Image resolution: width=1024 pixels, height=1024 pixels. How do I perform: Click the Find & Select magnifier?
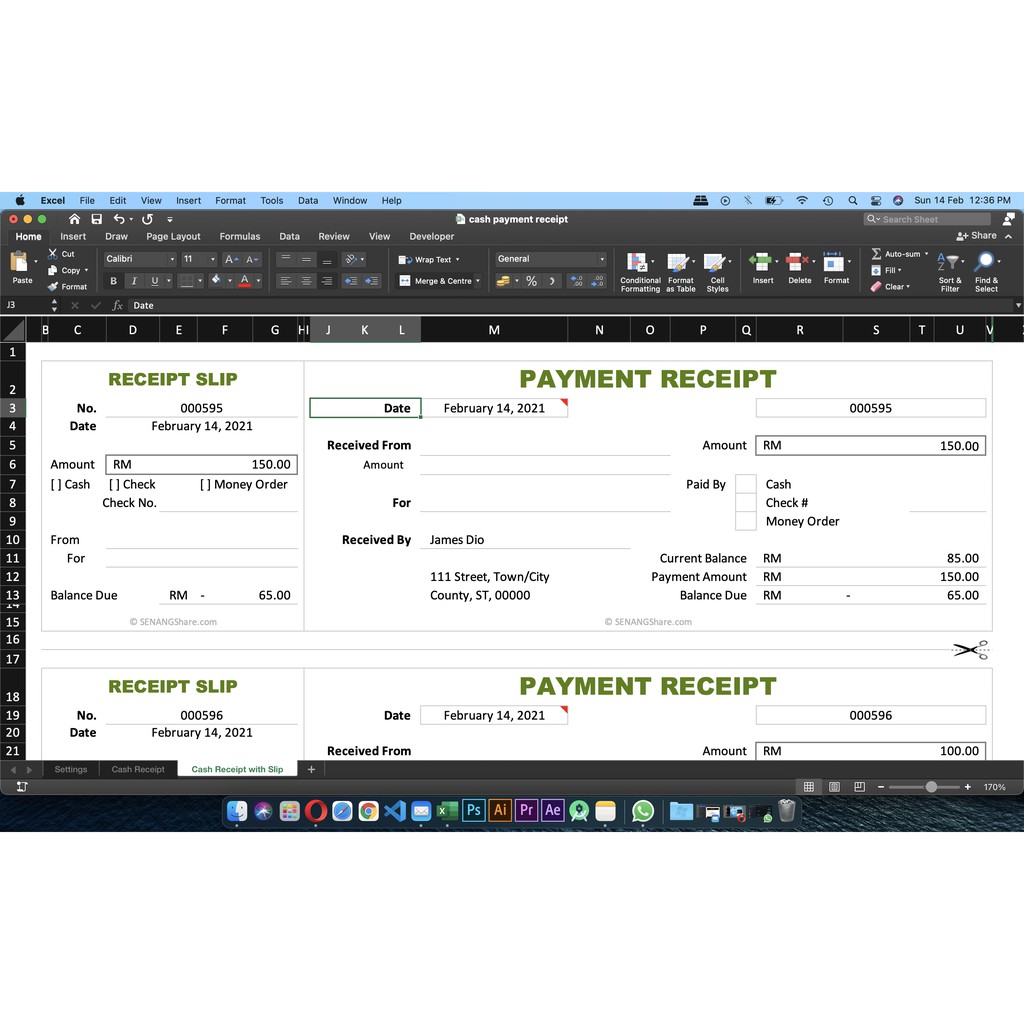[x=986, y=264]
